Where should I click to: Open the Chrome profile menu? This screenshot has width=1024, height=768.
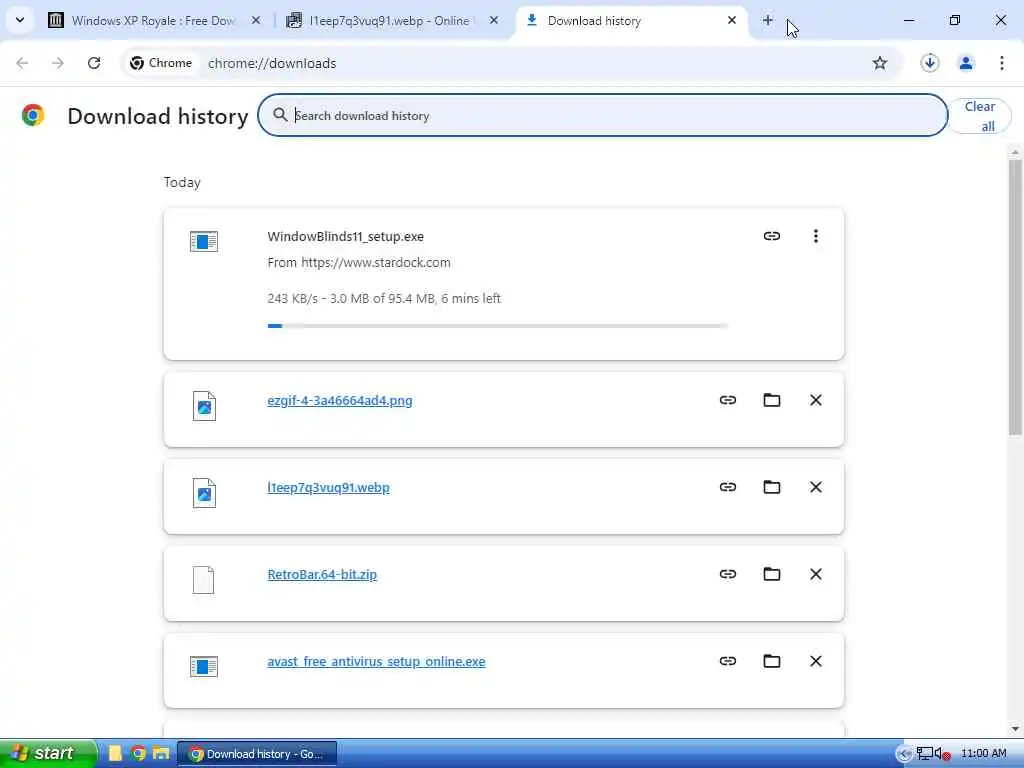966,63
